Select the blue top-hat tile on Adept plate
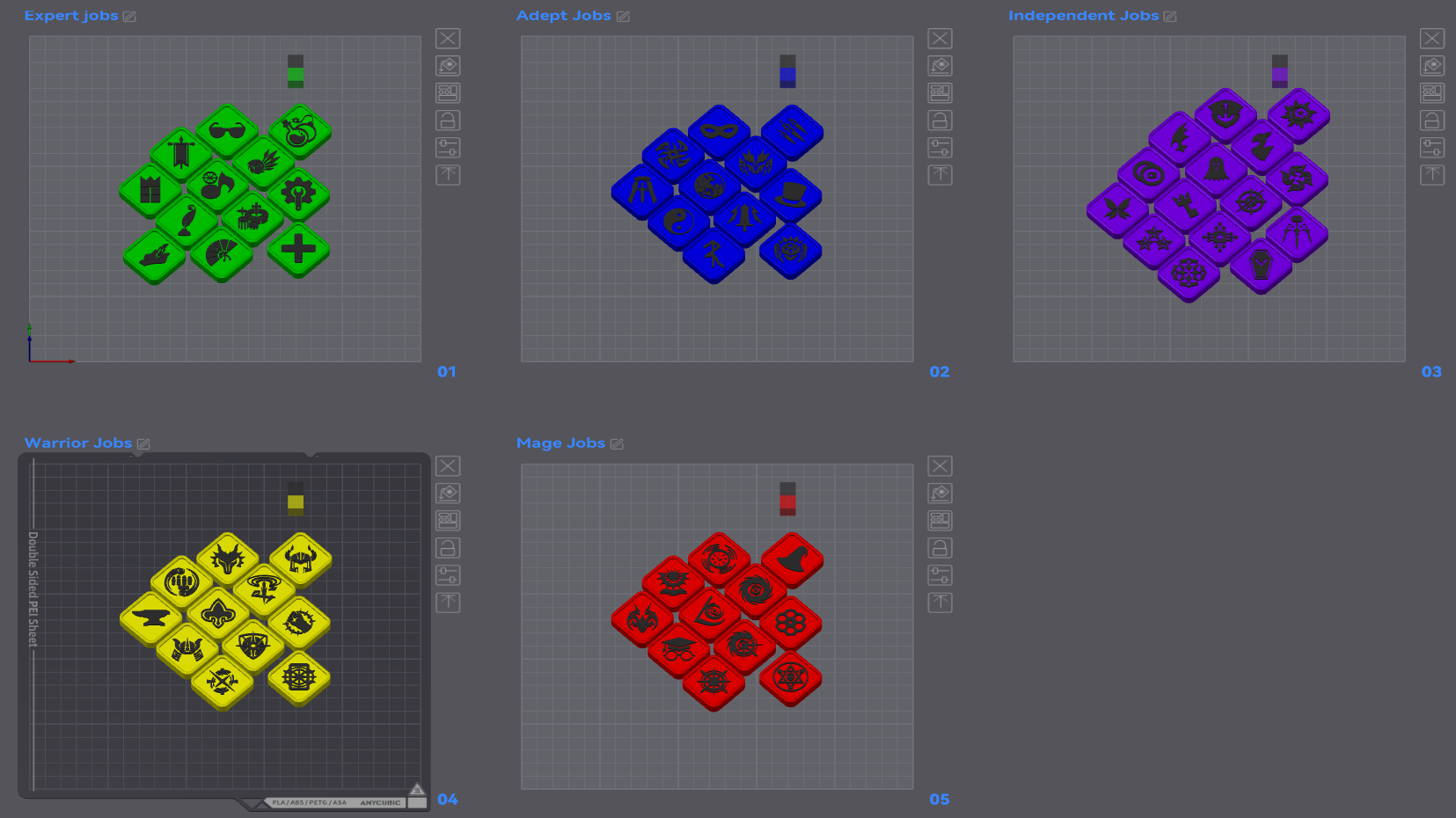This screenshot has width=1456, height=818. pyautogui.click(x=791, y=195)
